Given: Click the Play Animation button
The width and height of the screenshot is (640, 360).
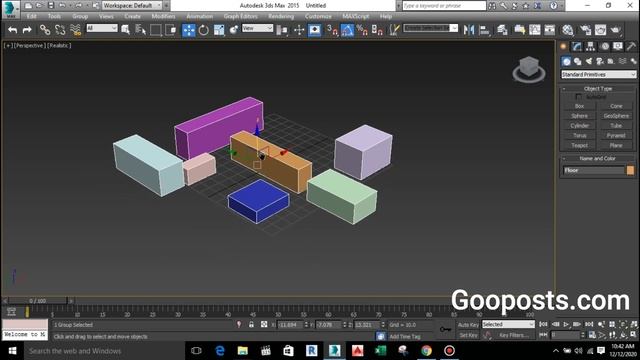Looking at the screenshot, I should point(566,324).
